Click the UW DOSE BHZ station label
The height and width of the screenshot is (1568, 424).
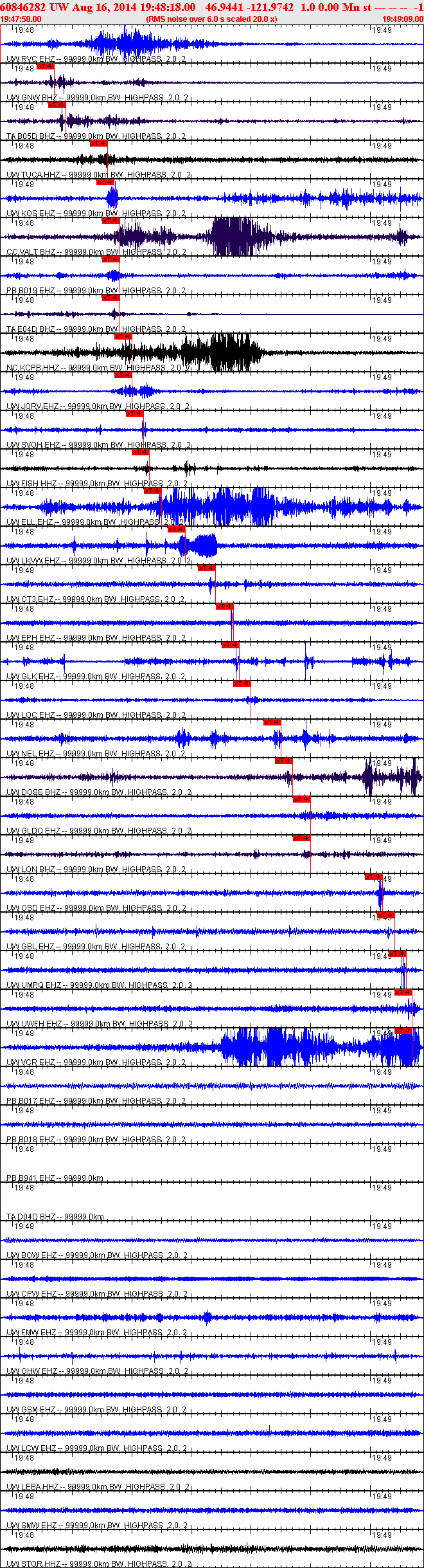[33, 792]
